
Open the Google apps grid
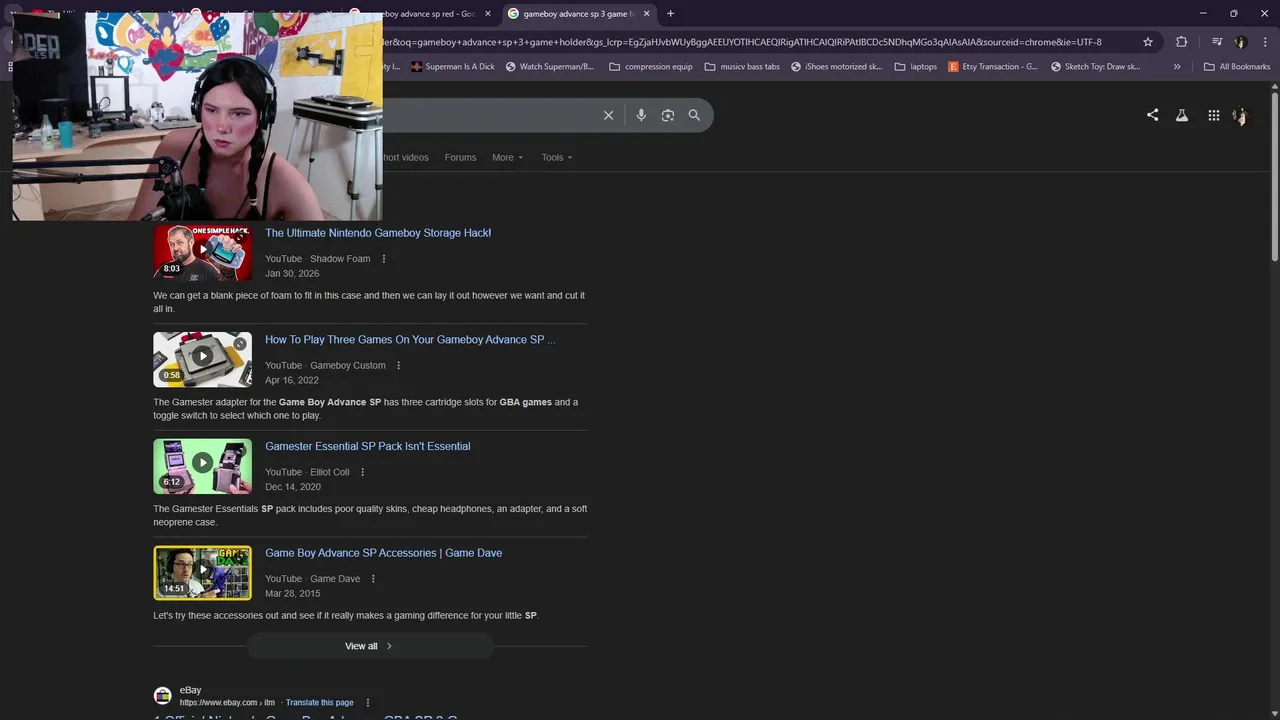point(1213,115)
